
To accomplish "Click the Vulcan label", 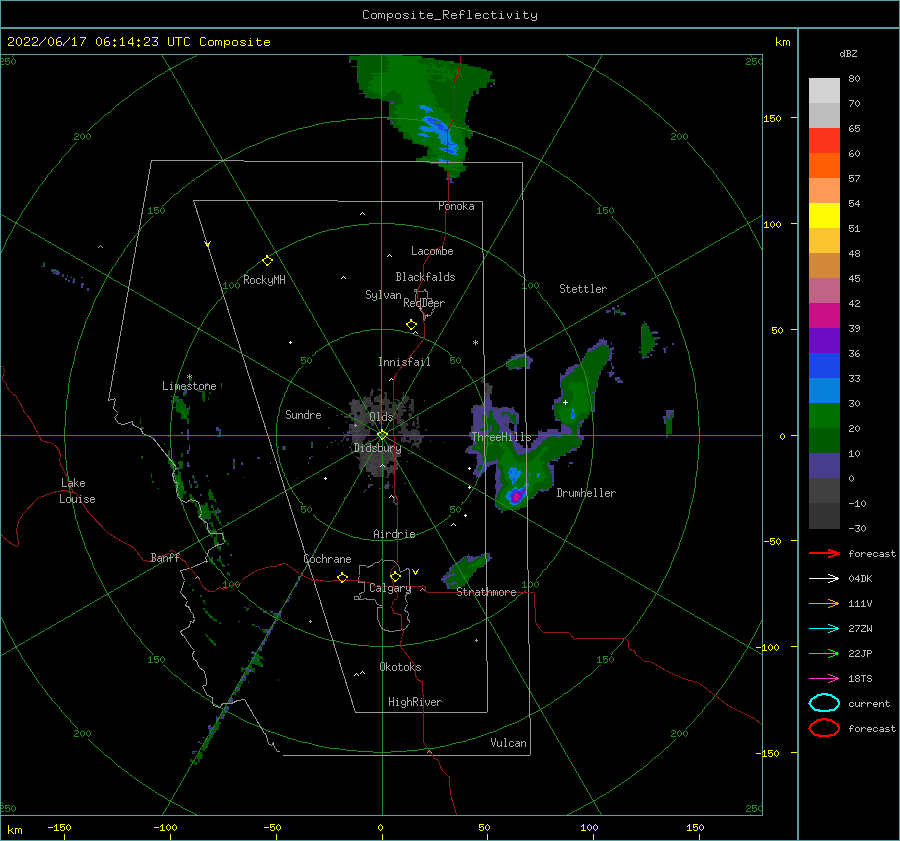I will (508, 743).
